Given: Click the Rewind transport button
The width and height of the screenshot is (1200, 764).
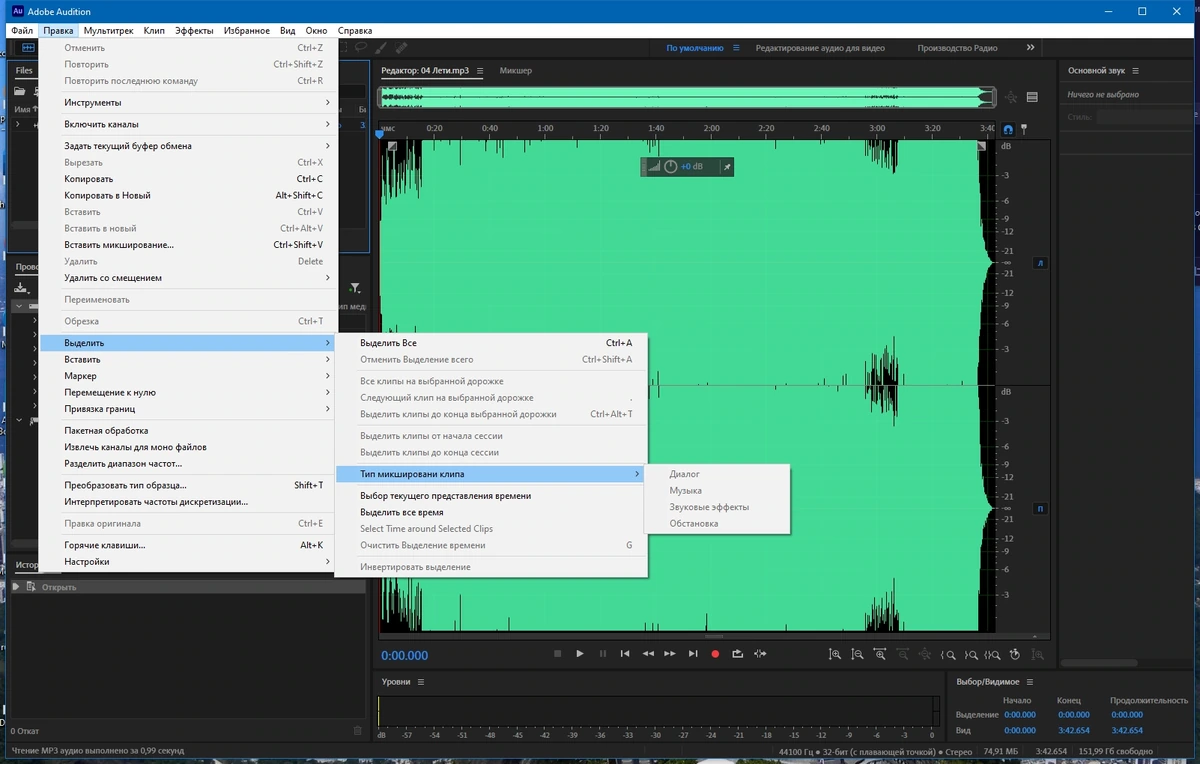Looking at the screenshot, I should click(648, 654).
